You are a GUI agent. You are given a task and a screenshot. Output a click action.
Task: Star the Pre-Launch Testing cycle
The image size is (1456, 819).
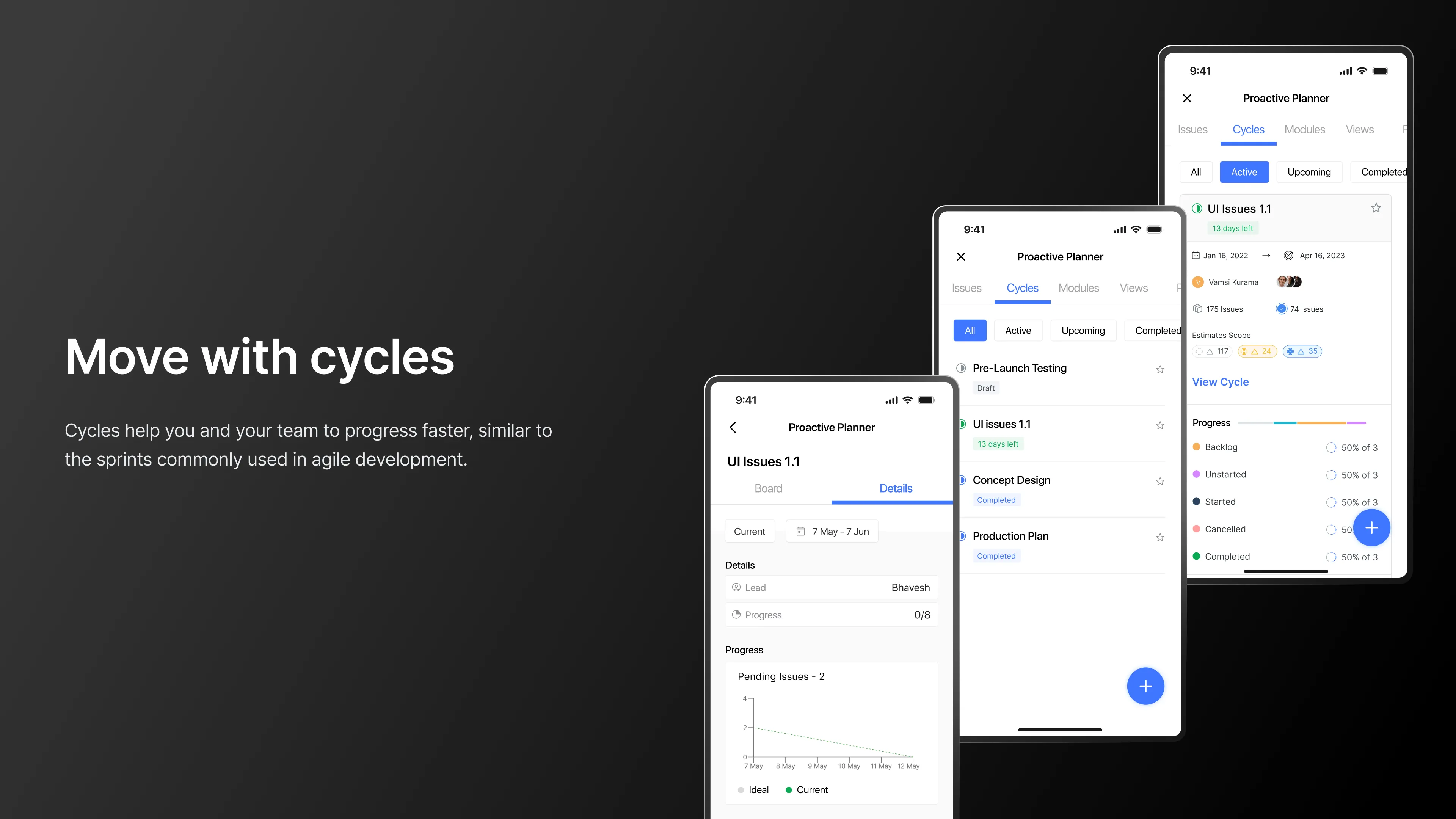[1160, 370]
